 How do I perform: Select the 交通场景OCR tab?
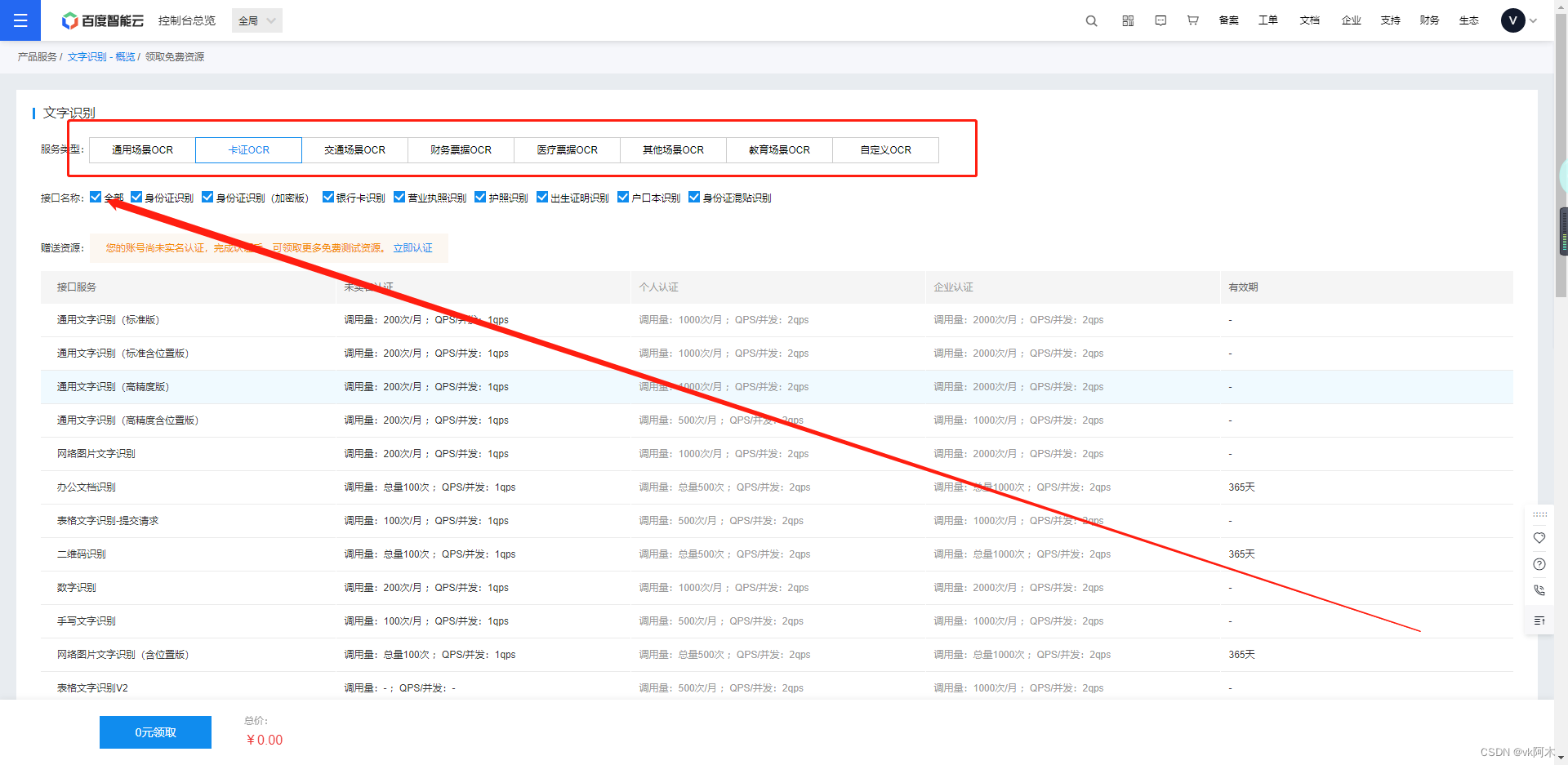354,150
